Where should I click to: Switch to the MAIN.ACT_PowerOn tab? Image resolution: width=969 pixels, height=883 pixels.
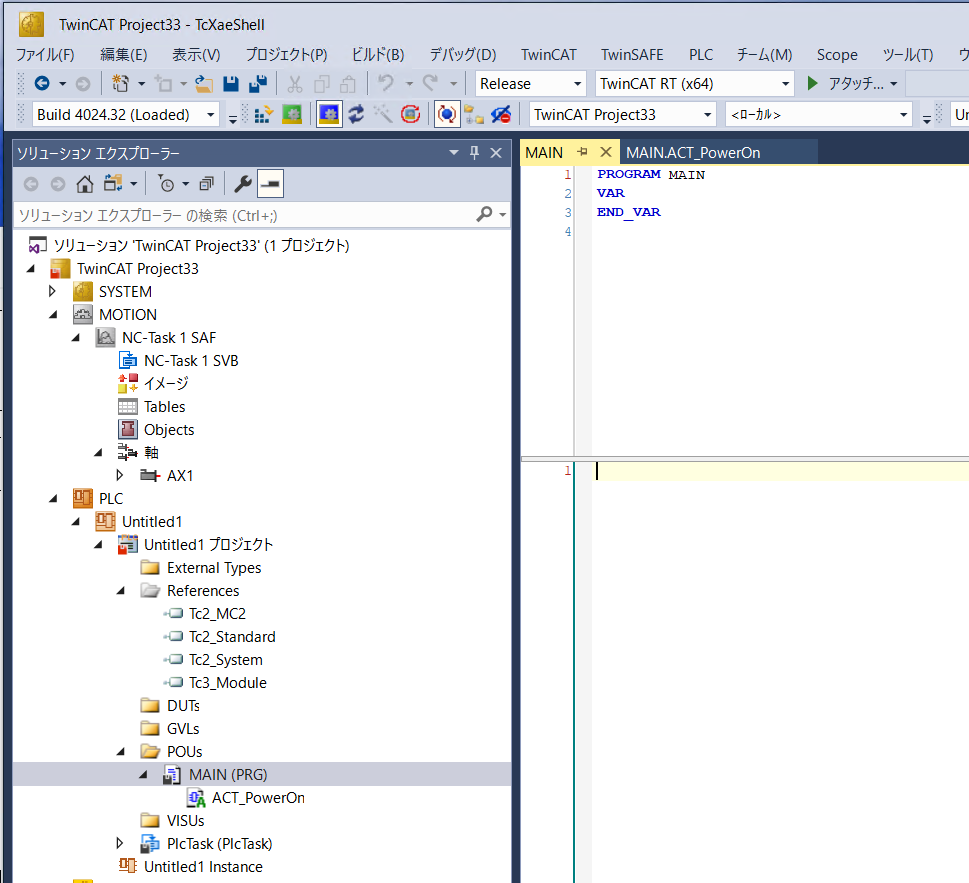[693, 153]
